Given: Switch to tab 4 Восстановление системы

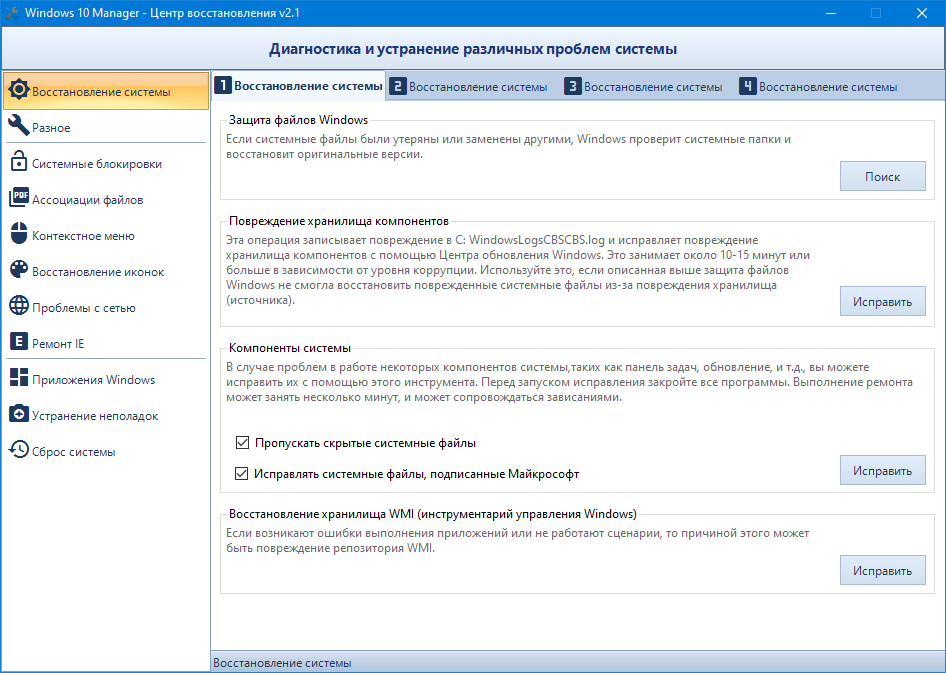Looking at the screenshot, I should click(x=819, y=87).
